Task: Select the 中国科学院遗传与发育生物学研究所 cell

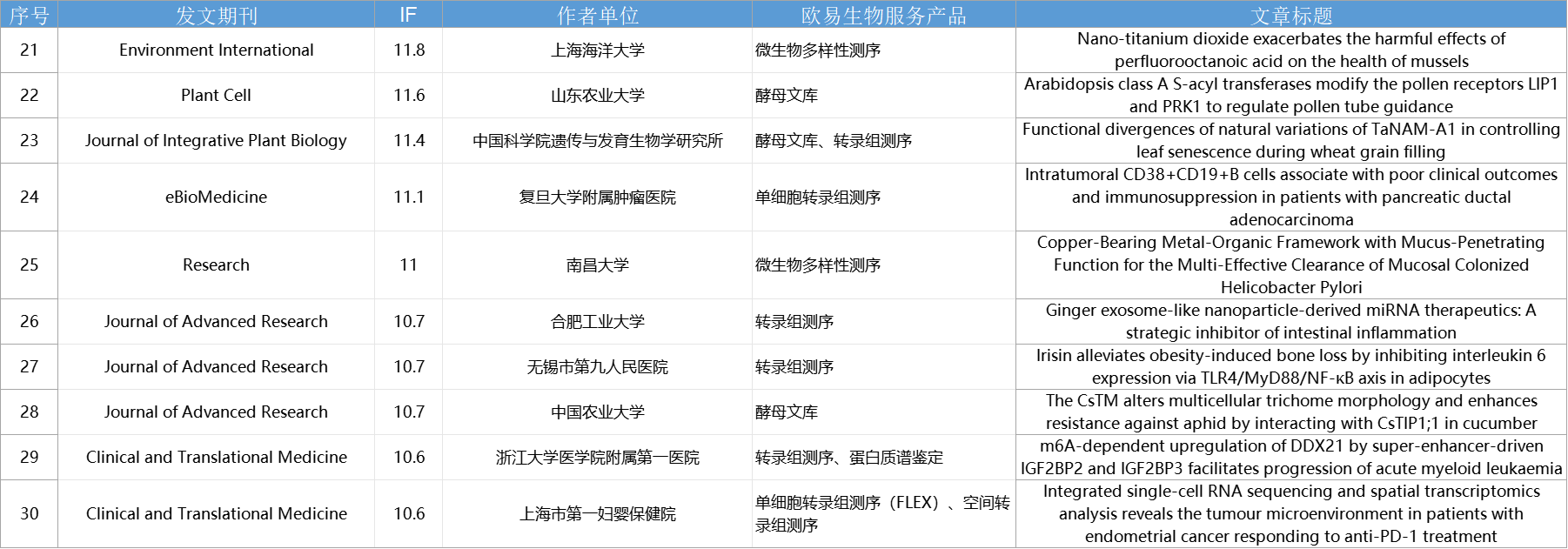Action: (x=597, y=141)
